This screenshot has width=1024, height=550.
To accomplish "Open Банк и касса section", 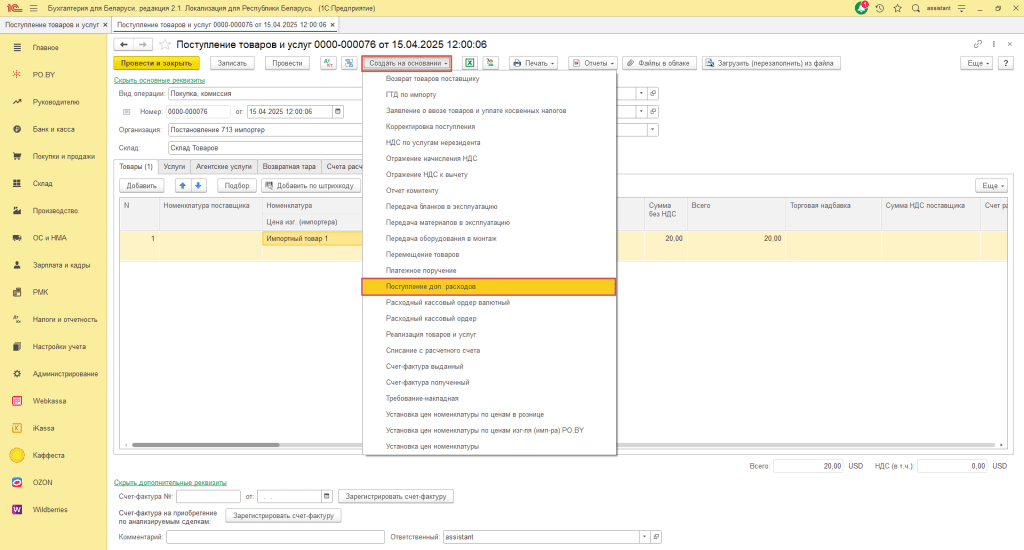I will (x=54, y=129).
